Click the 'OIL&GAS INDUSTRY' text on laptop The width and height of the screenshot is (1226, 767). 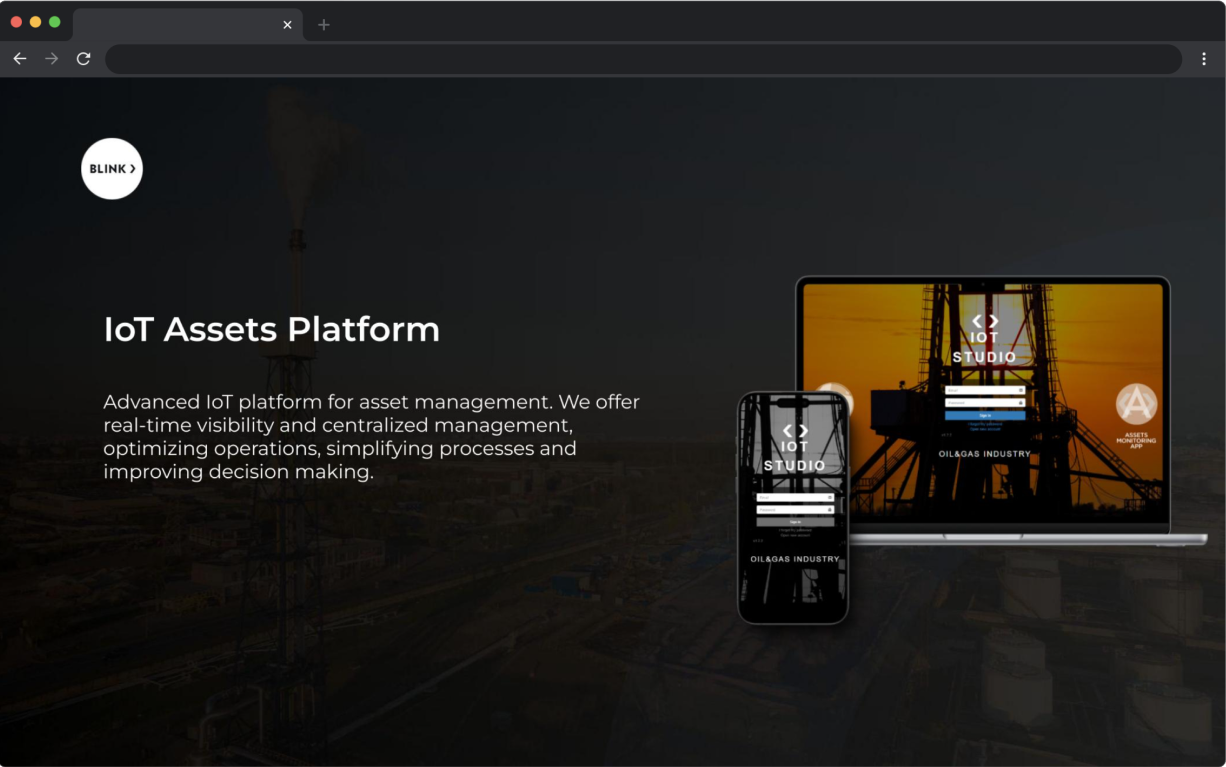(985, 454)
